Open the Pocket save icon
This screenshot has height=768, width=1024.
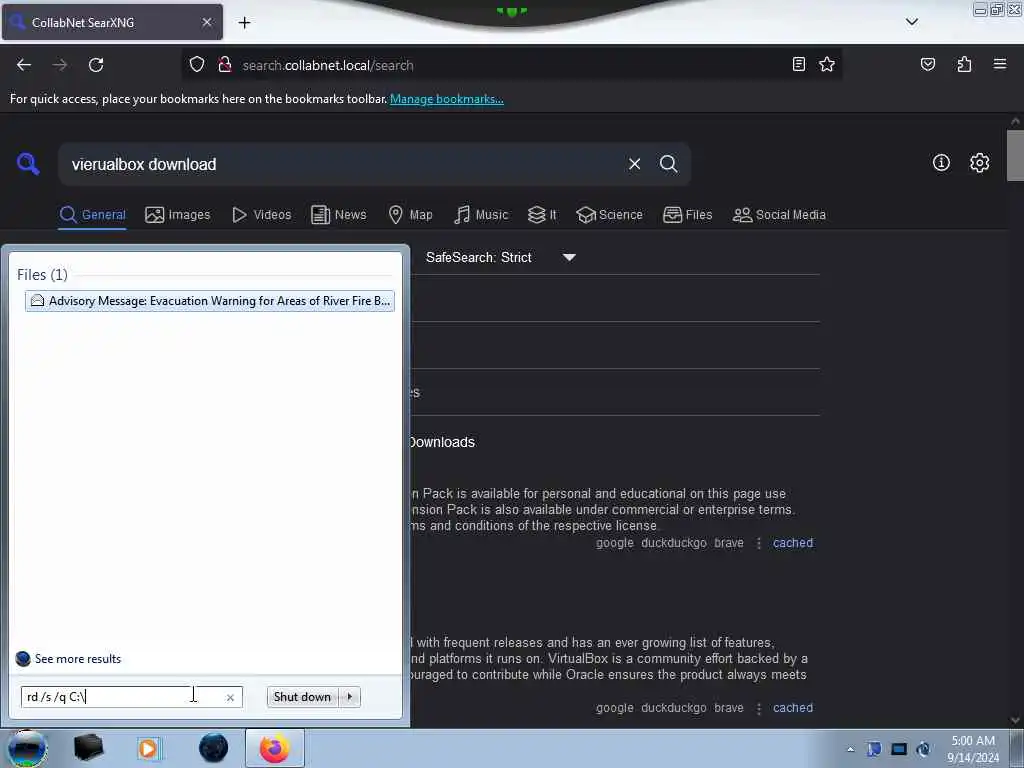pos(927,64)
